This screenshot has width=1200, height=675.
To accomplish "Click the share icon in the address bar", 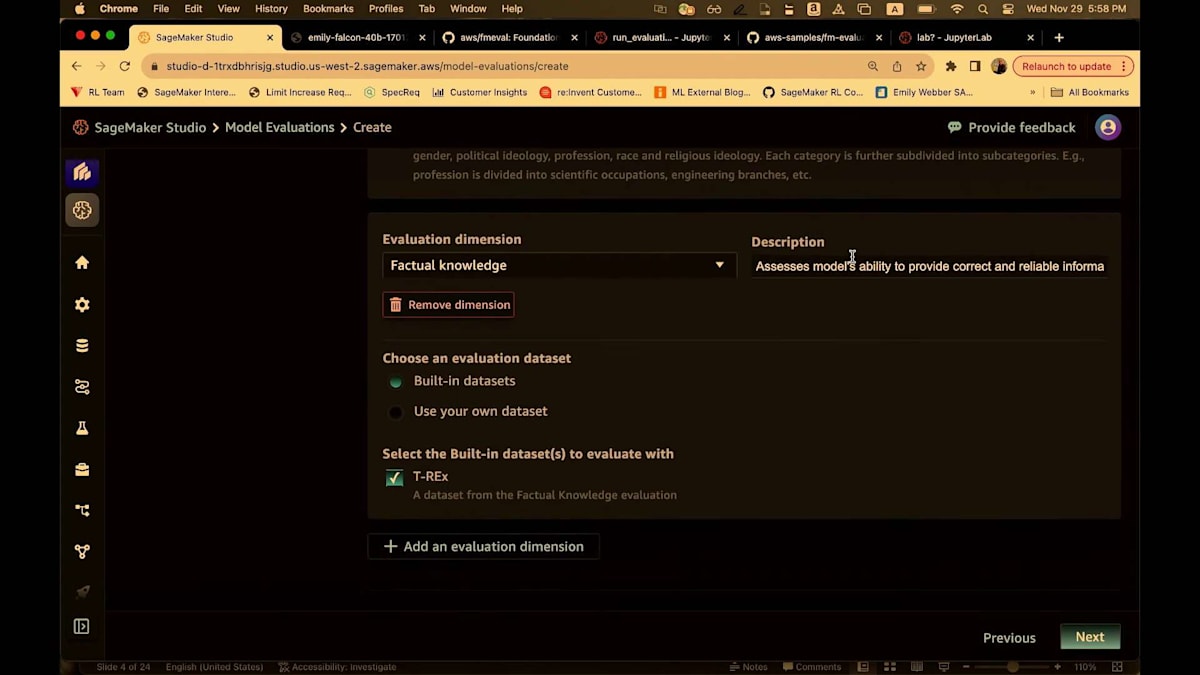I will pos(897,66).
